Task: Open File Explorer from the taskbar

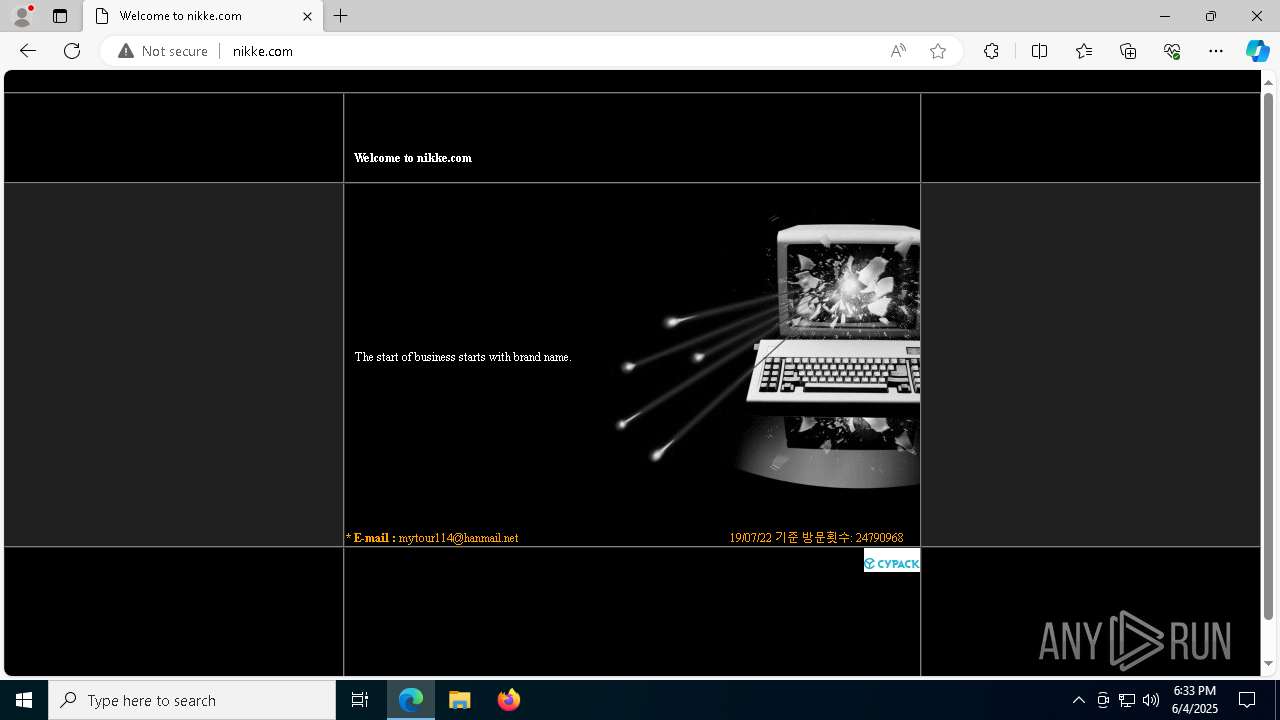Action: tap(460, 700)
